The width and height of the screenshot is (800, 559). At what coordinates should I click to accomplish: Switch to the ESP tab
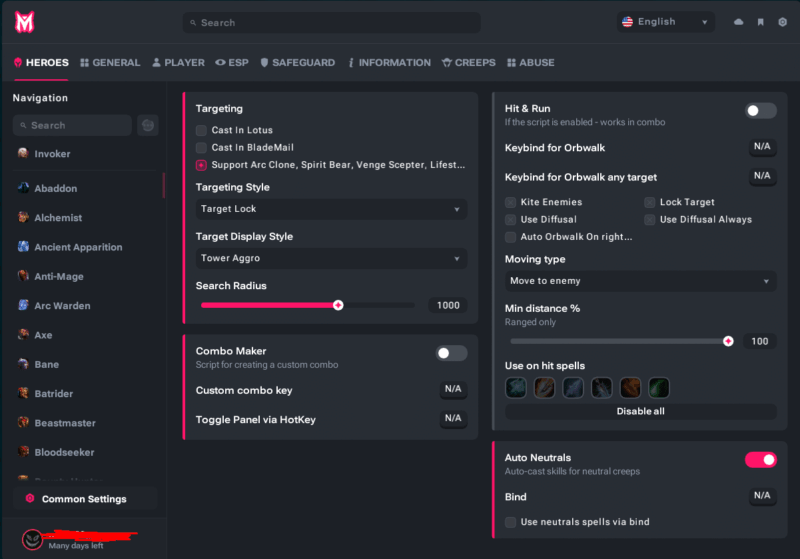pyautogui.click(x=232, y=63)
